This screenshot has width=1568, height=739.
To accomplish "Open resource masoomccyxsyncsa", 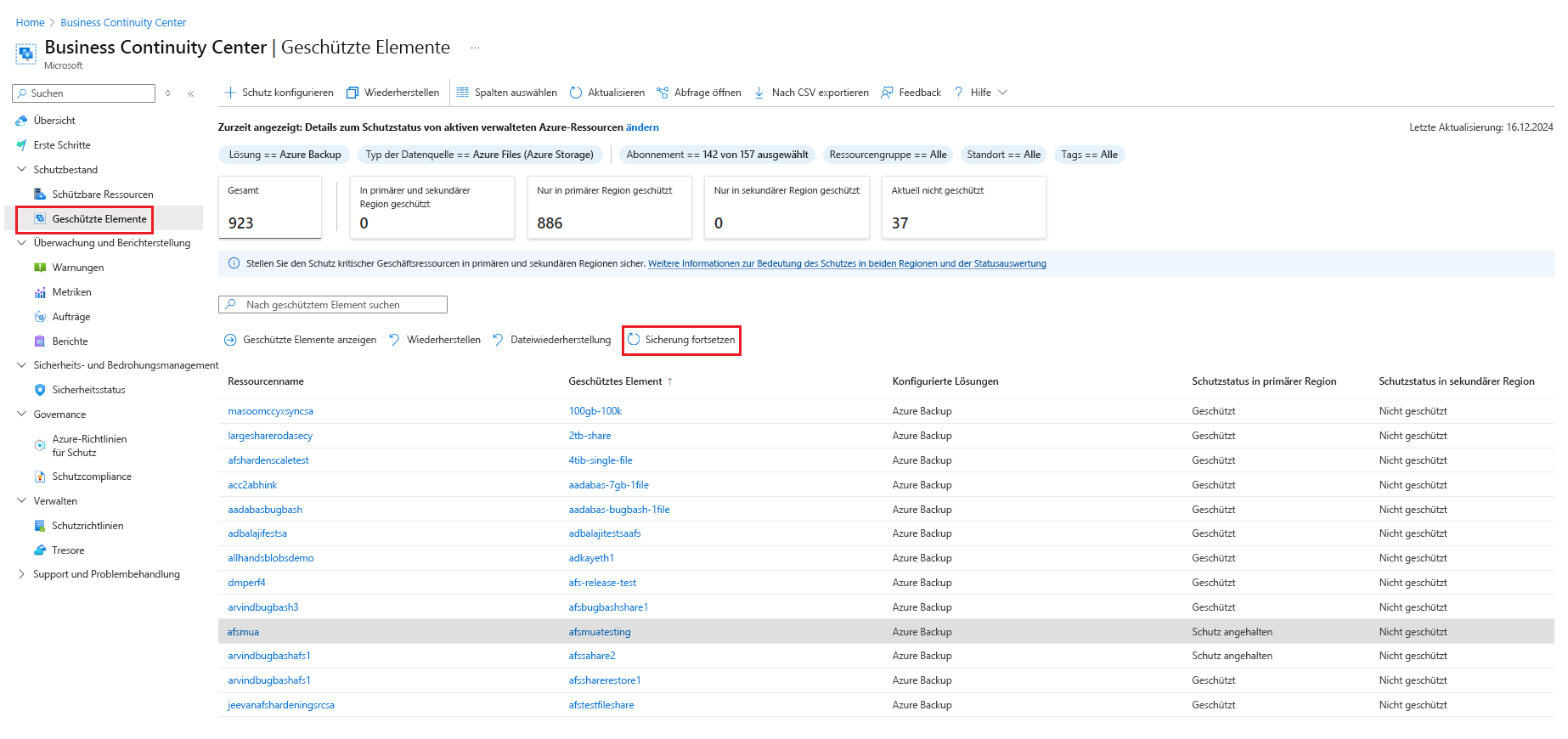I will 270,411.
